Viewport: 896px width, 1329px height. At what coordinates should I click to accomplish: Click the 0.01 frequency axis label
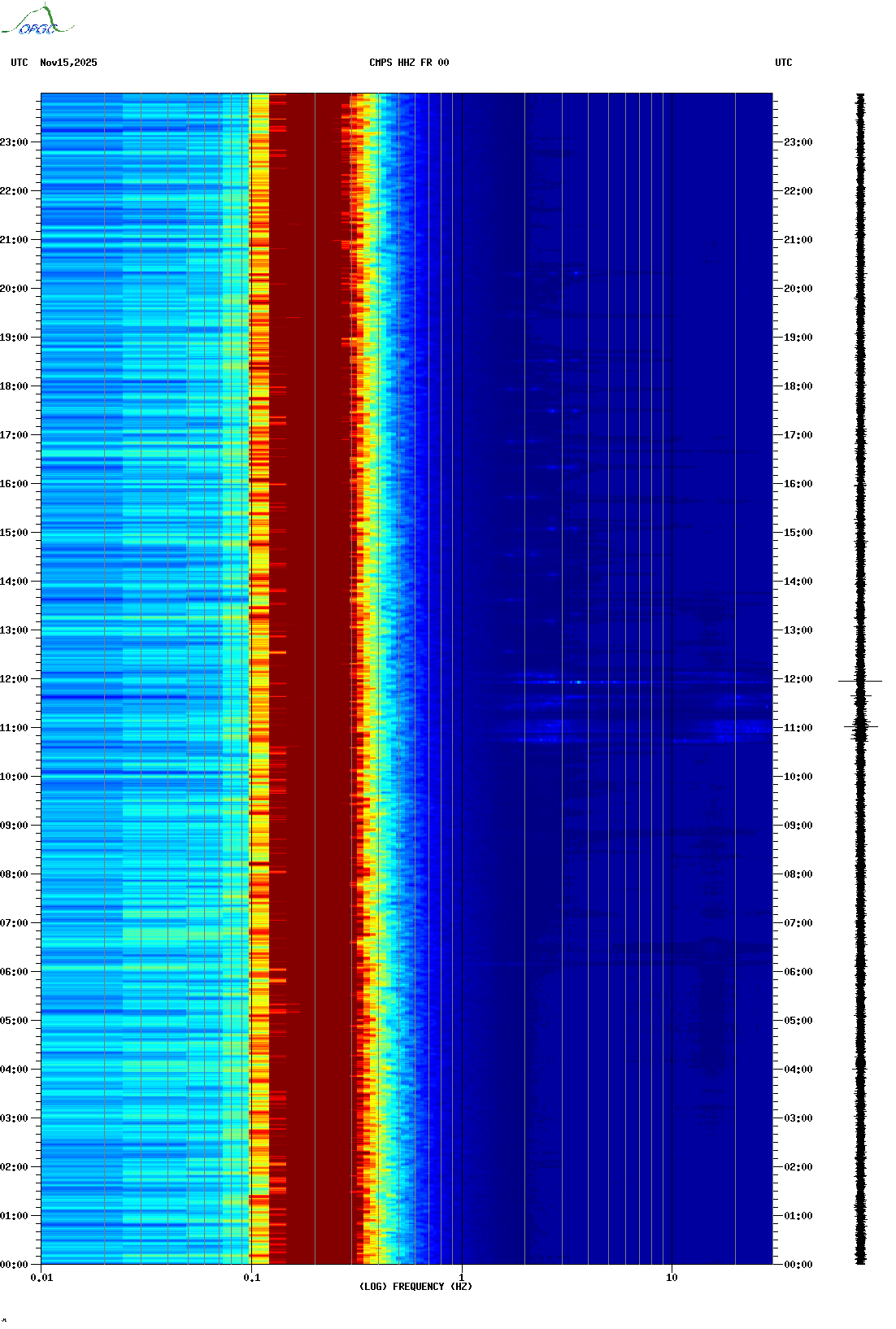point(41,1278)
